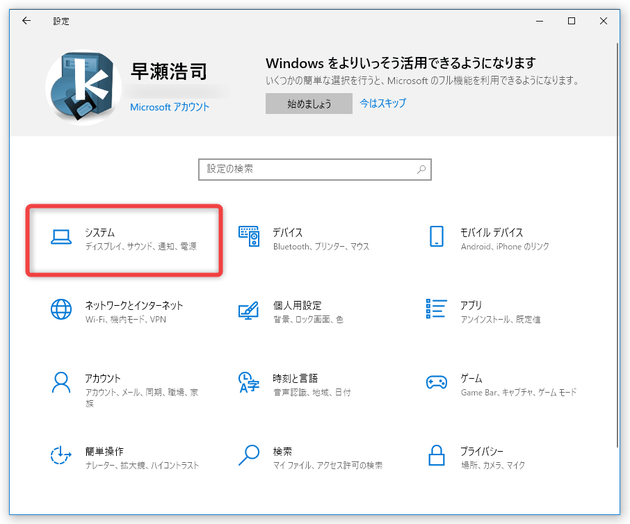Viewport: 630px width, 524px height.
Task: Open the システム category title
Action: [100, 232]
